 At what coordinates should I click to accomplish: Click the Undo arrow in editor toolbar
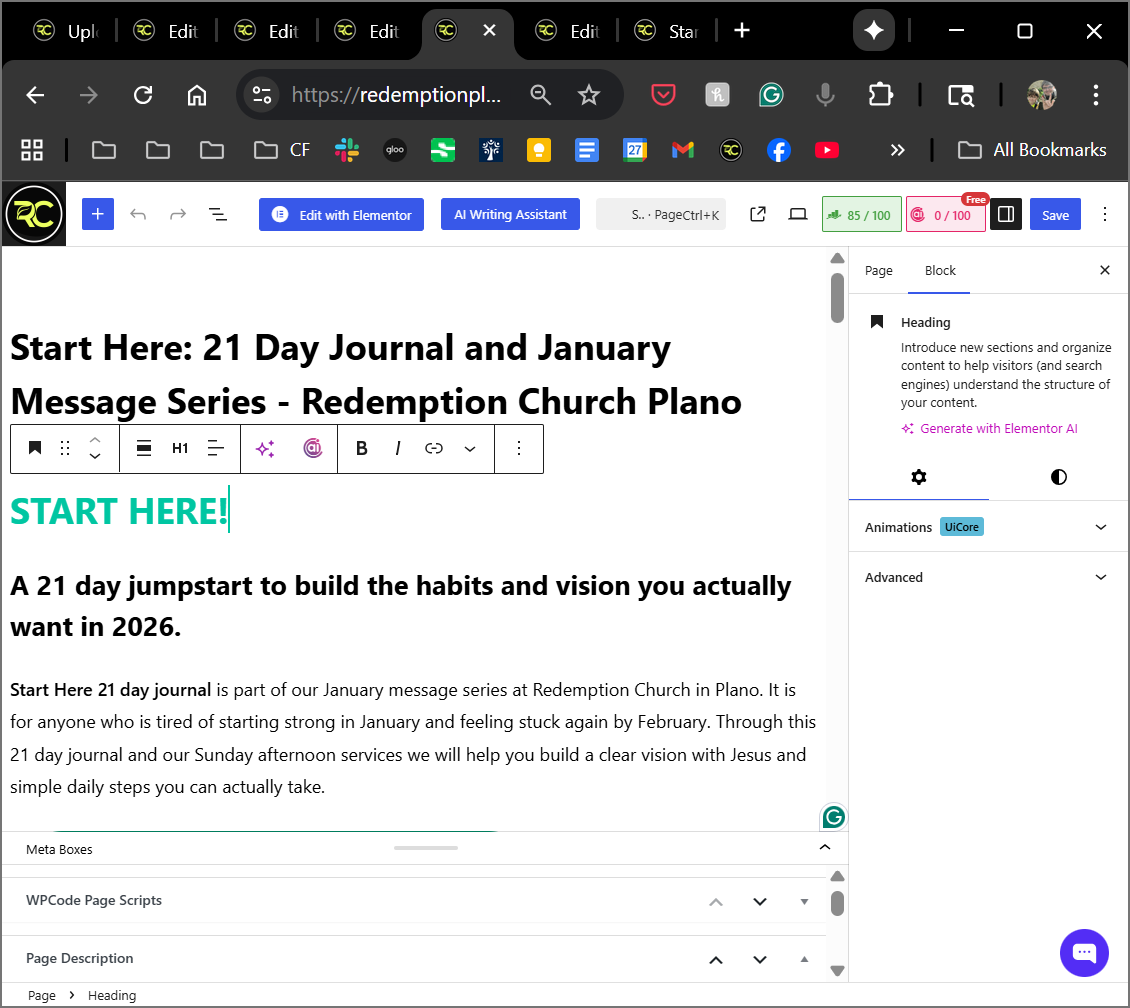click(x=138, y=214)
